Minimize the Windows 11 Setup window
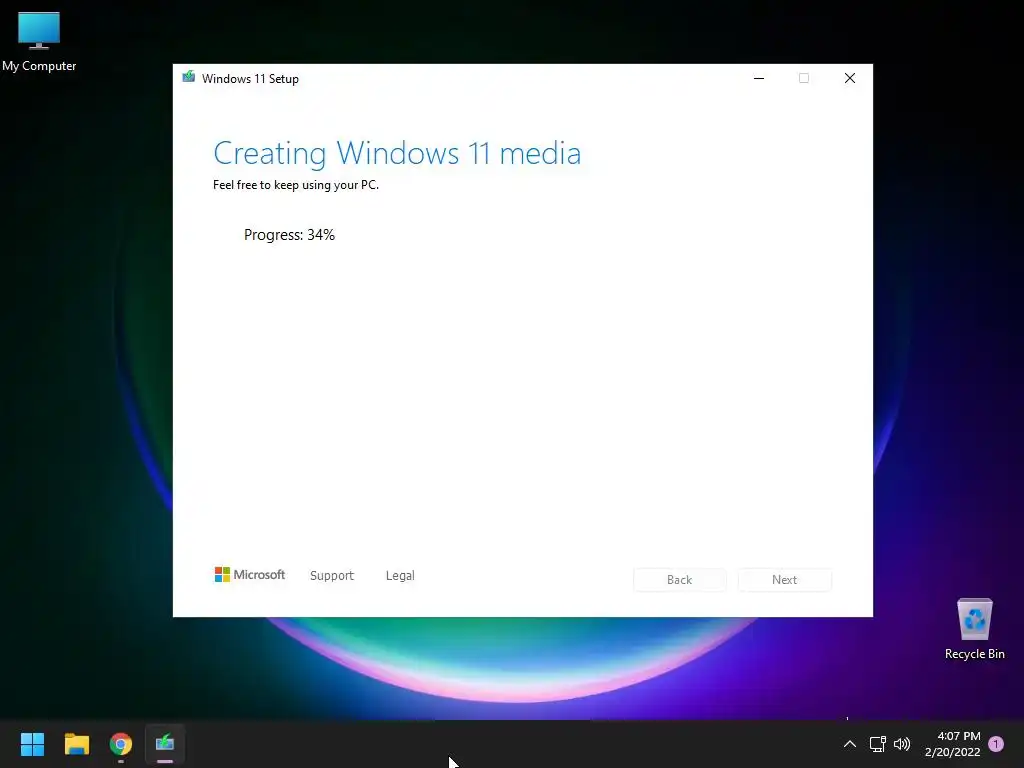The height and width of the screenshot is (768, 1024). 759,78
